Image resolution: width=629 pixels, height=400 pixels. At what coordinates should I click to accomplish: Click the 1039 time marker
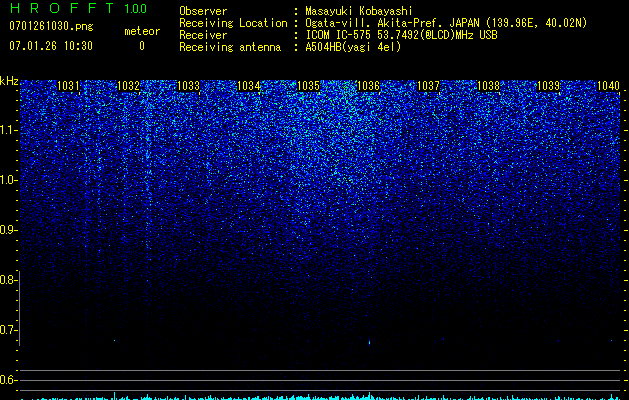548,86
